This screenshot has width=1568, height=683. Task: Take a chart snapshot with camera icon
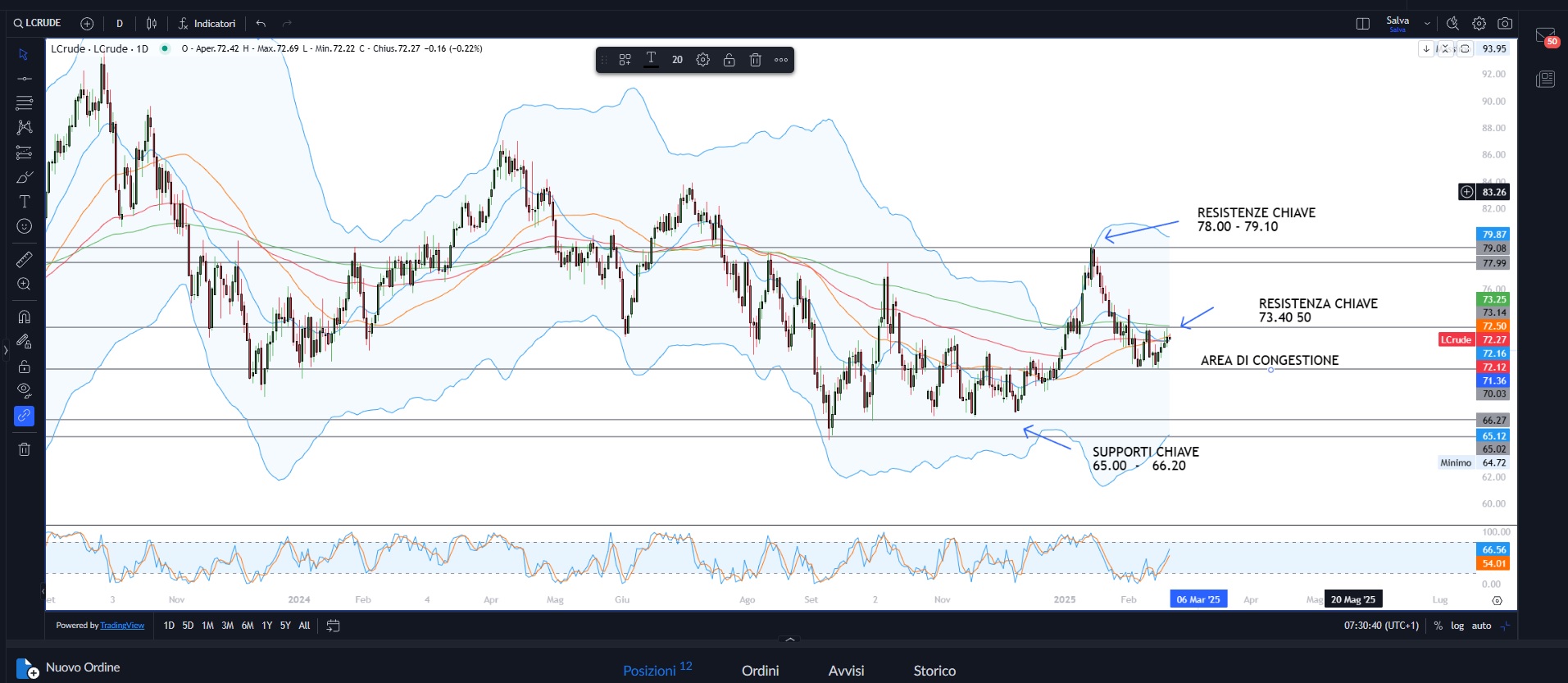[x=1505, y=24]
